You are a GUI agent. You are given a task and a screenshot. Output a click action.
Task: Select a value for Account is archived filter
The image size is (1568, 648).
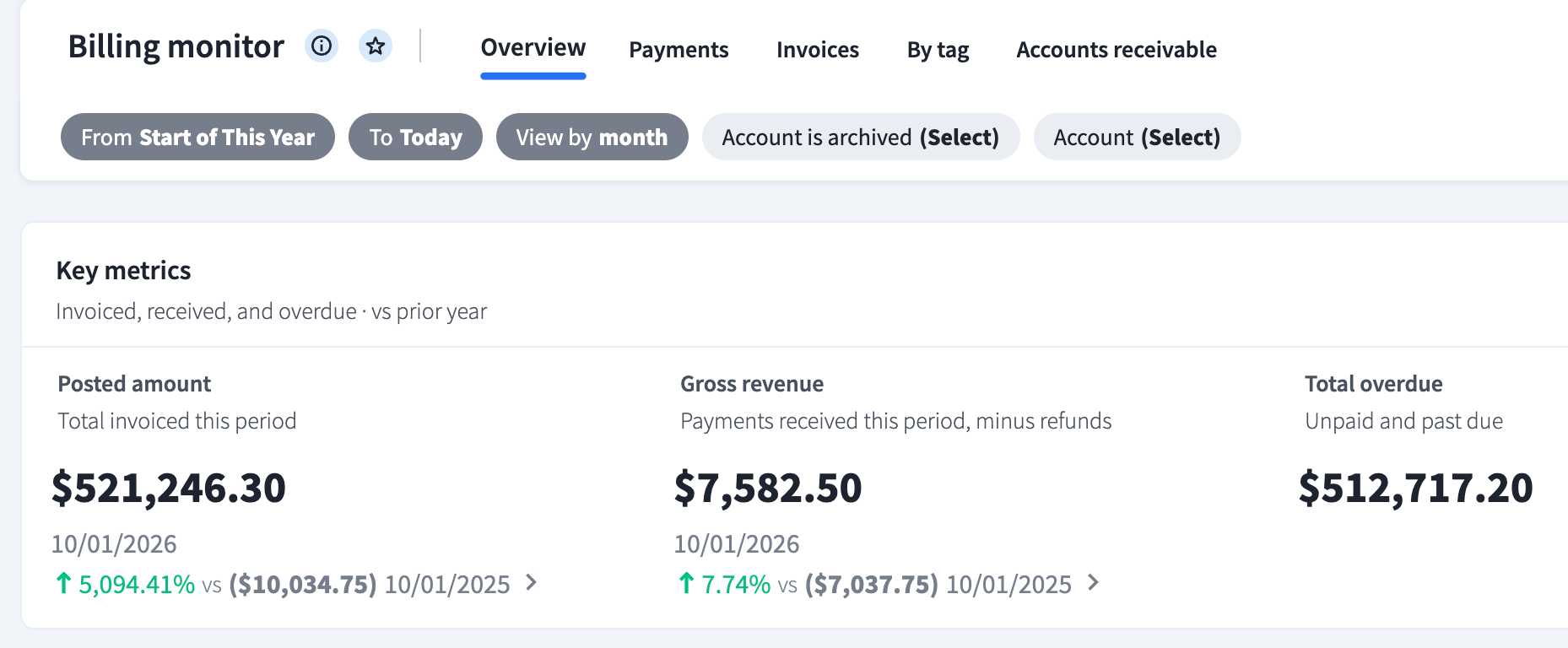pyautogui.click(x=861, y=137)
